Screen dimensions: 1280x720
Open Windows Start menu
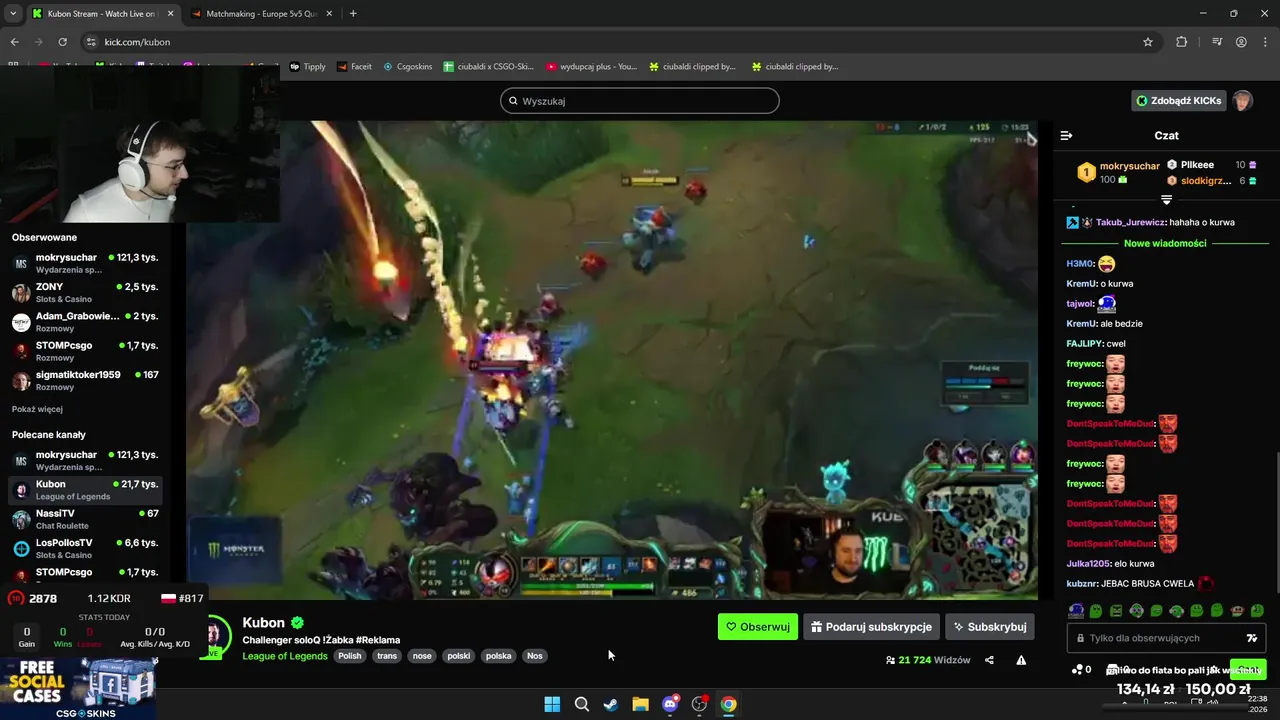[552, 704]
